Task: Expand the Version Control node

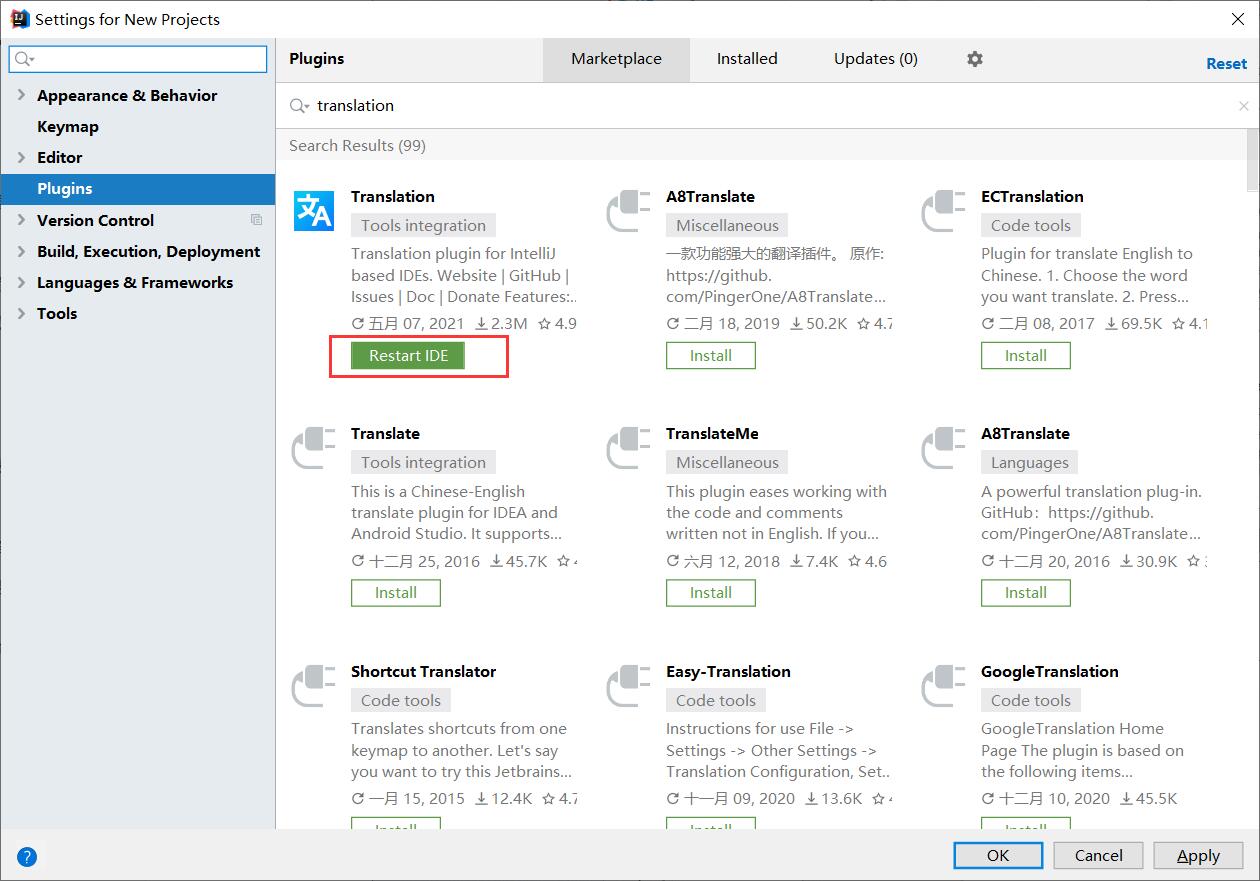Action: [x=21, y=220]
